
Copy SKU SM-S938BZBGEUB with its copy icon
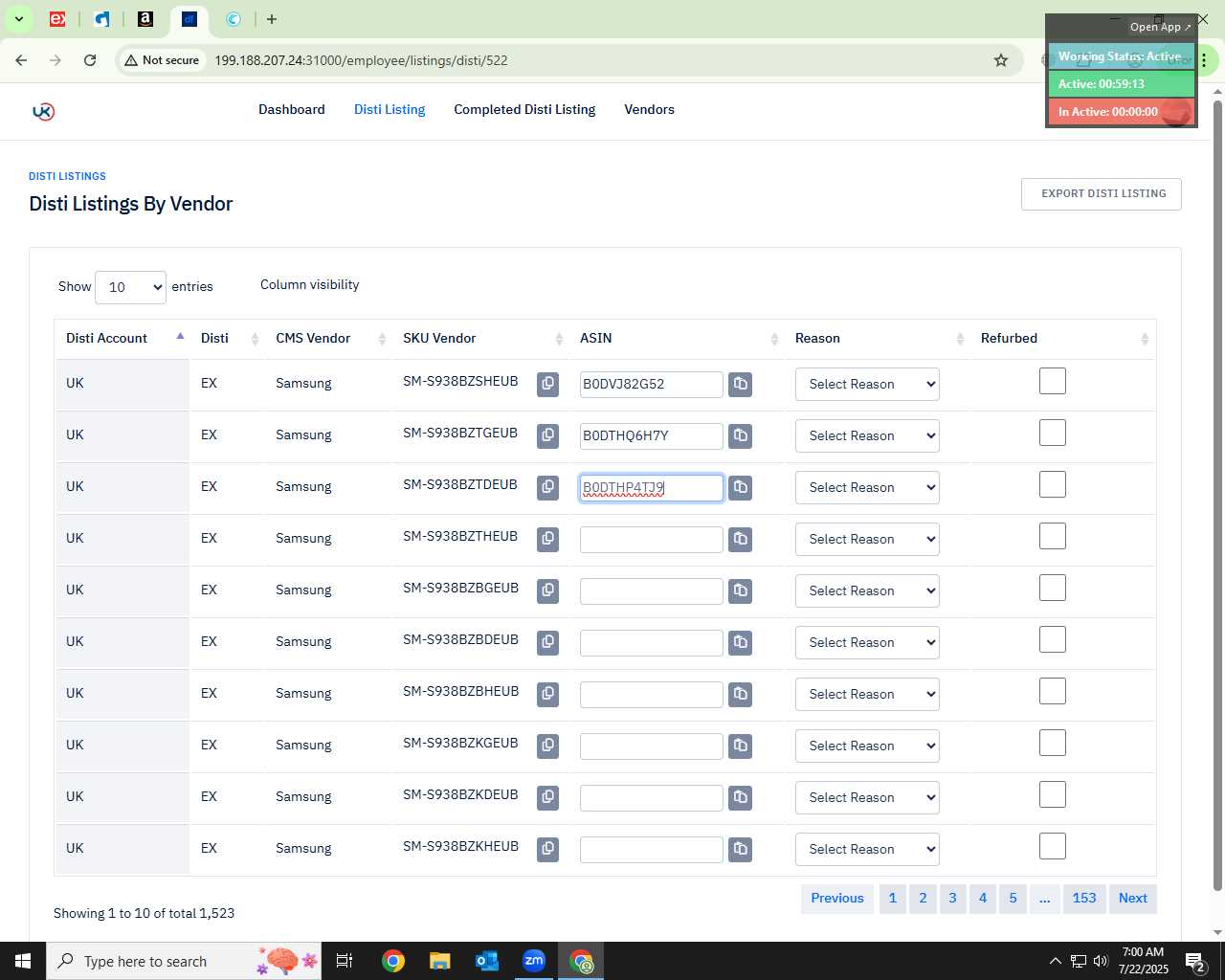pyautogui.click(x=547, y=590)
